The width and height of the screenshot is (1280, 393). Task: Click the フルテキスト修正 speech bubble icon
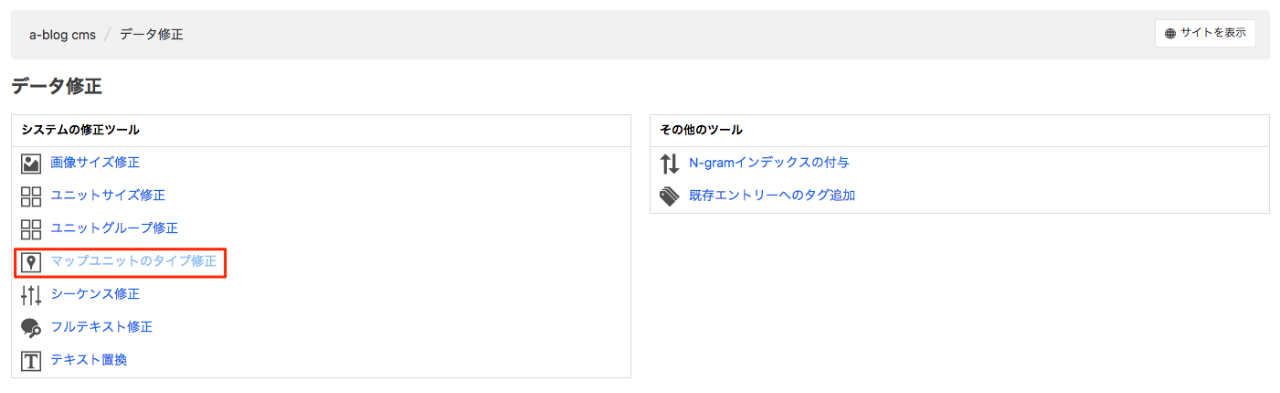(31, 327)
